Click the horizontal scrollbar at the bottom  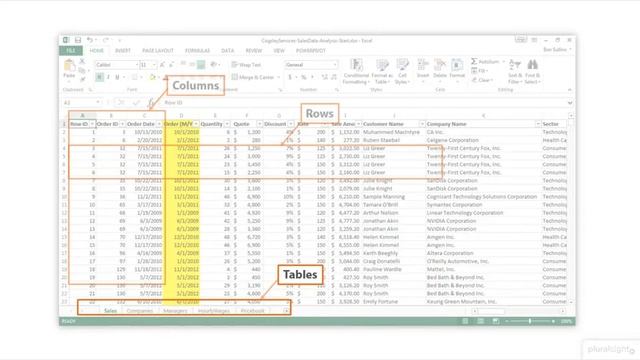coord(518,311)
